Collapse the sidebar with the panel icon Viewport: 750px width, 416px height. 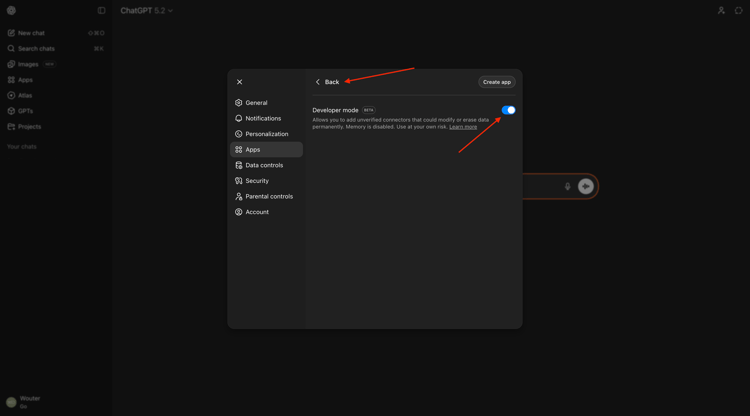coord(101,11)
